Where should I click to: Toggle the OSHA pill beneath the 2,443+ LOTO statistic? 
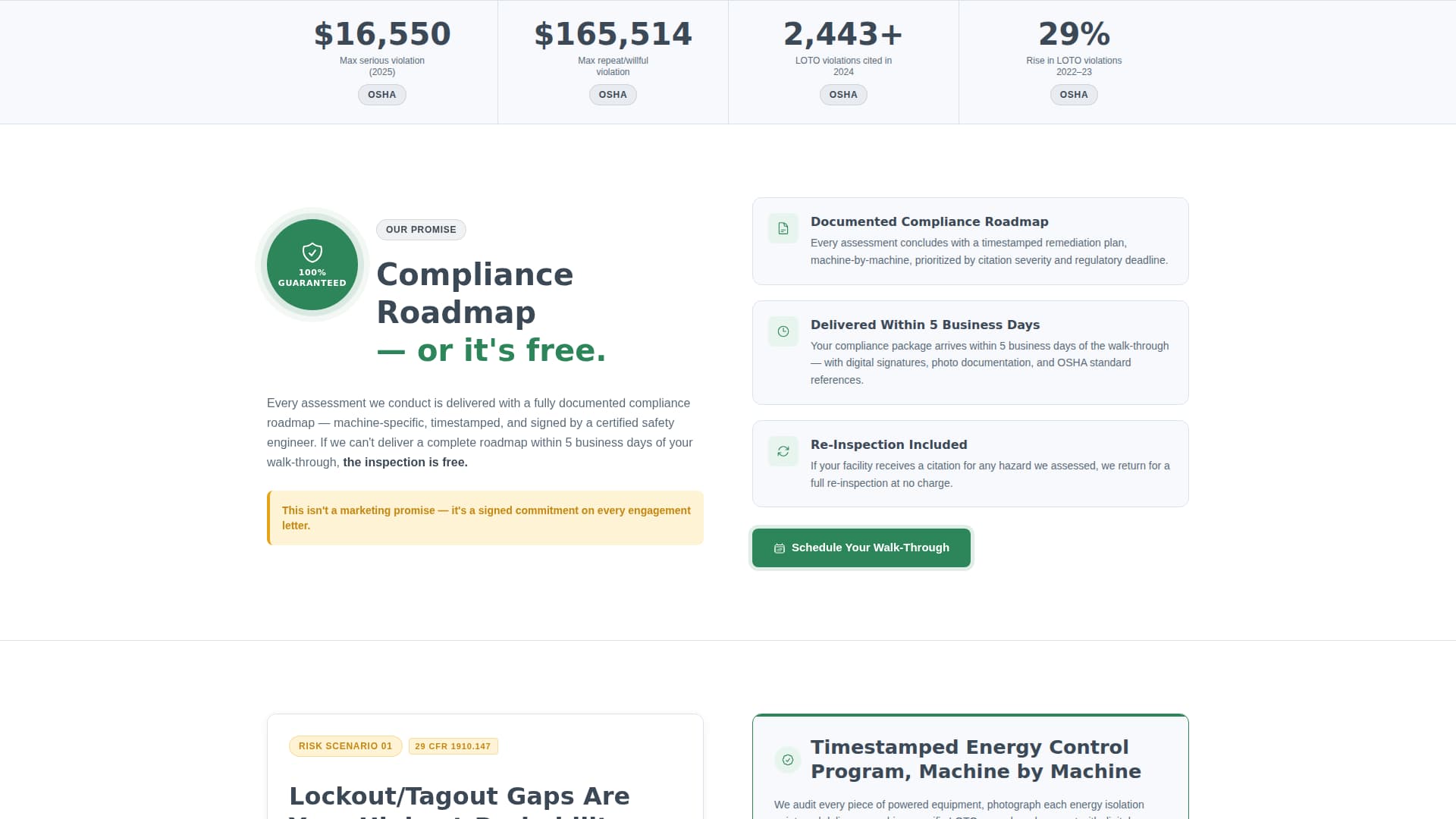(x=843, y=94)
